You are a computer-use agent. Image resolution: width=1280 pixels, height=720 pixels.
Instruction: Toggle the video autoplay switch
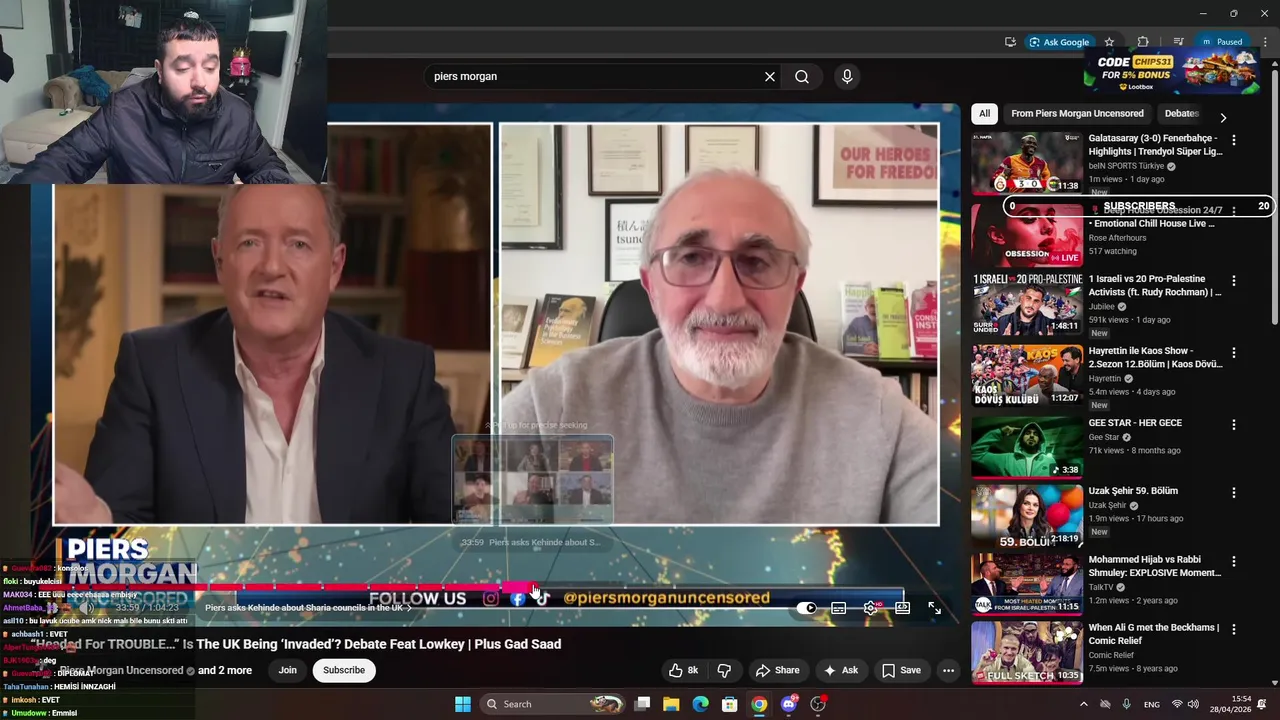pos(808,608)
